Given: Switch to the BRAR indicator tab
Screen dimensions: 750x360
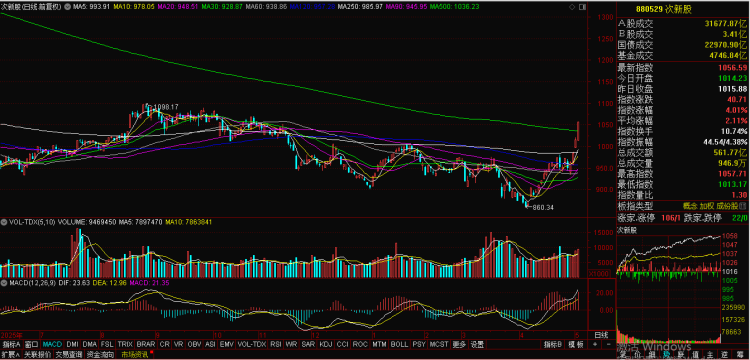Looking at the screenshot, I should [145, 344].
